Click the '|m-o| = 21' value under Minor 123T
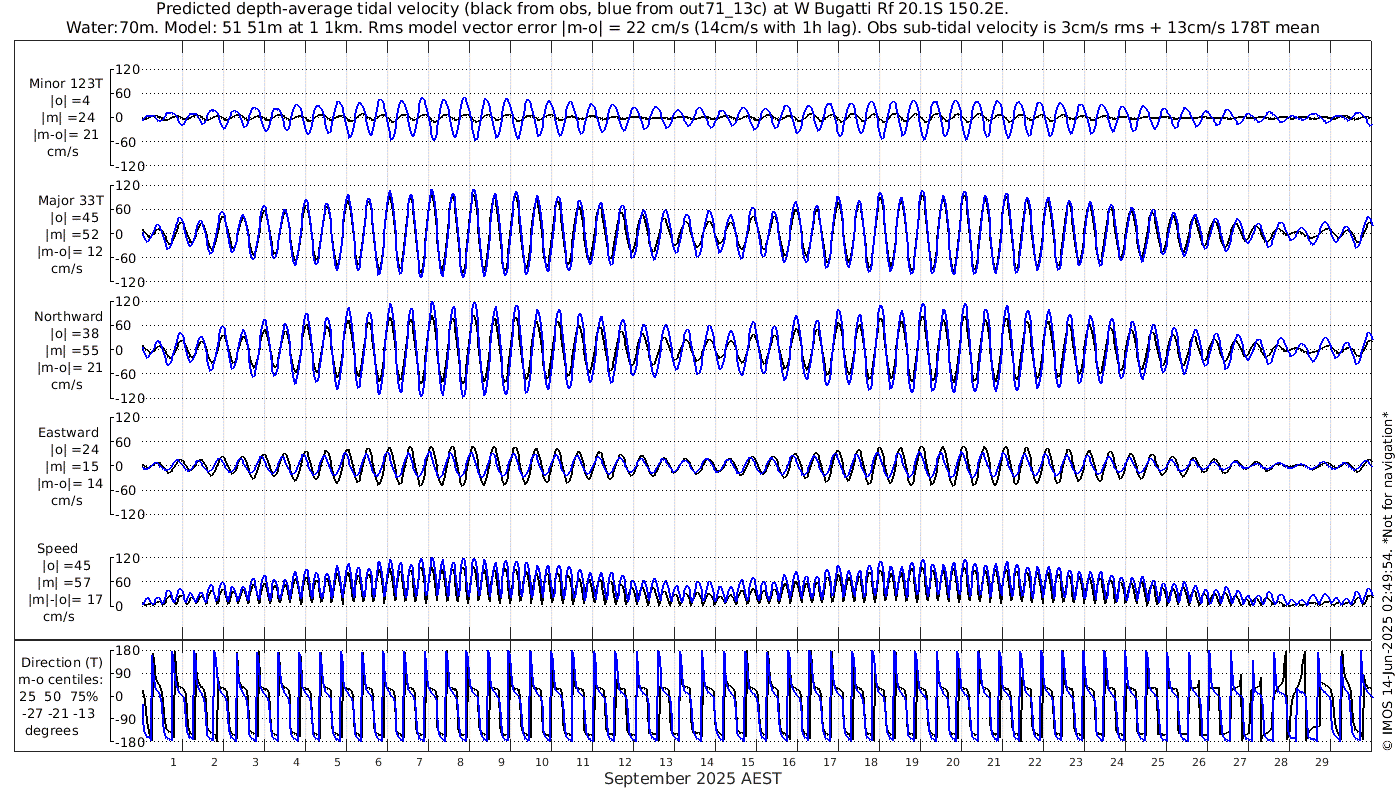The width and height of the screenshot is (1400, 800). click(68, 135)
